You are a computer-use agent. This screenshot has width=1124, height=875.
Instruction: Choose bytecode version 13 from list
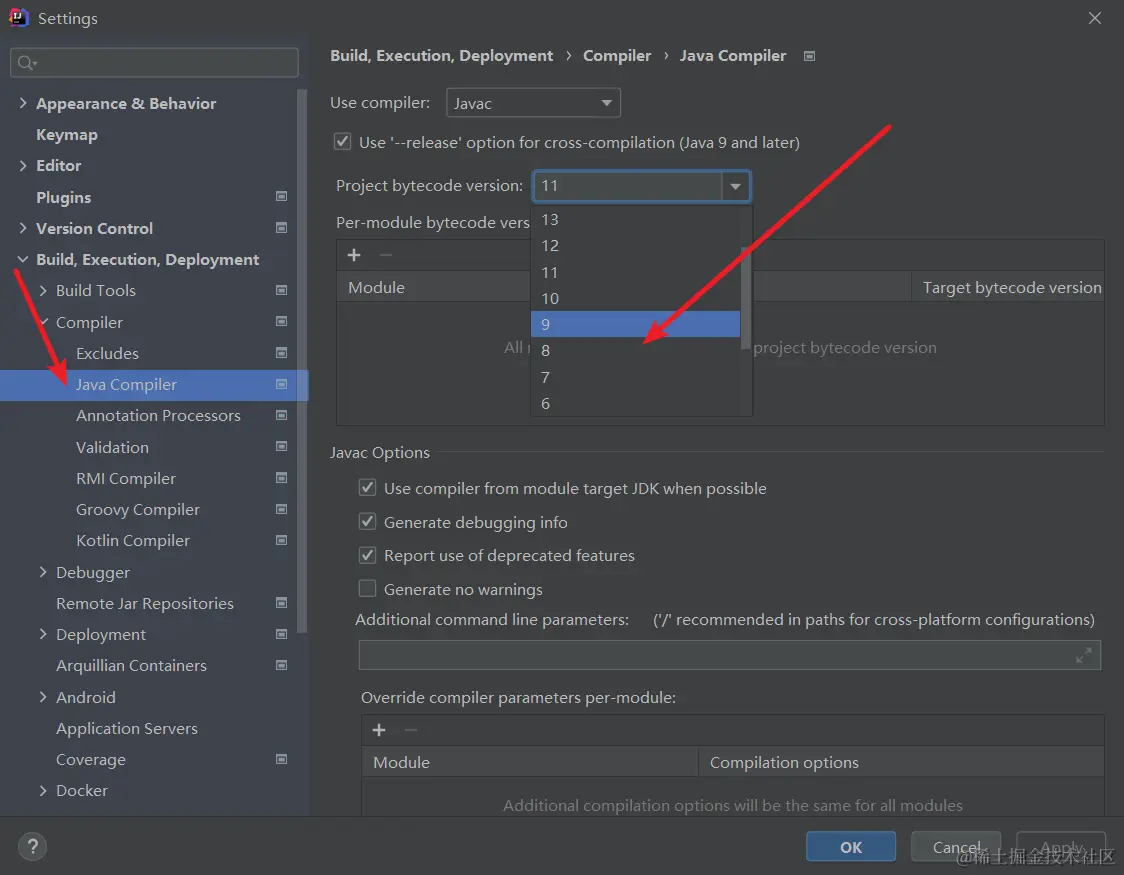coord(635,219)
